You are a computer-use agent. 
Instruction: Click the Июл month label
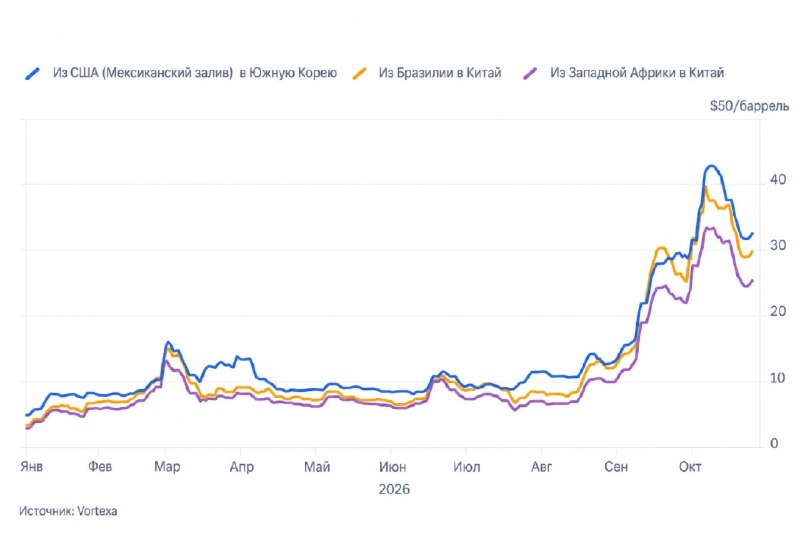coord(466,467)
